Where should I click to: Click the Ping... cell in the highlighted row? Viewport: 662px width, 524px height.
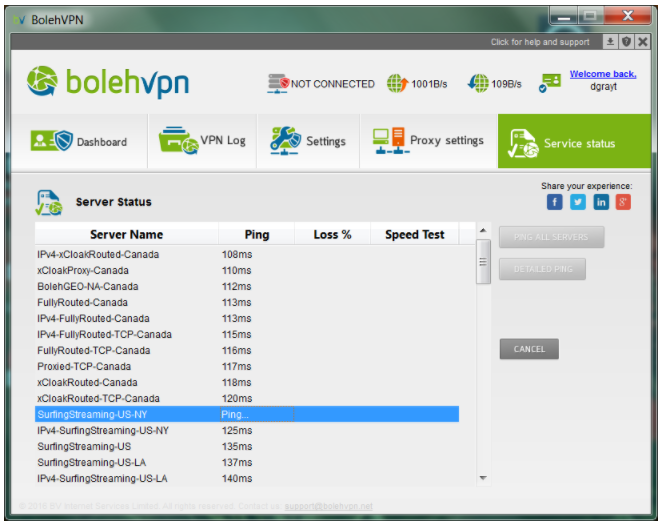click(256, 414)
